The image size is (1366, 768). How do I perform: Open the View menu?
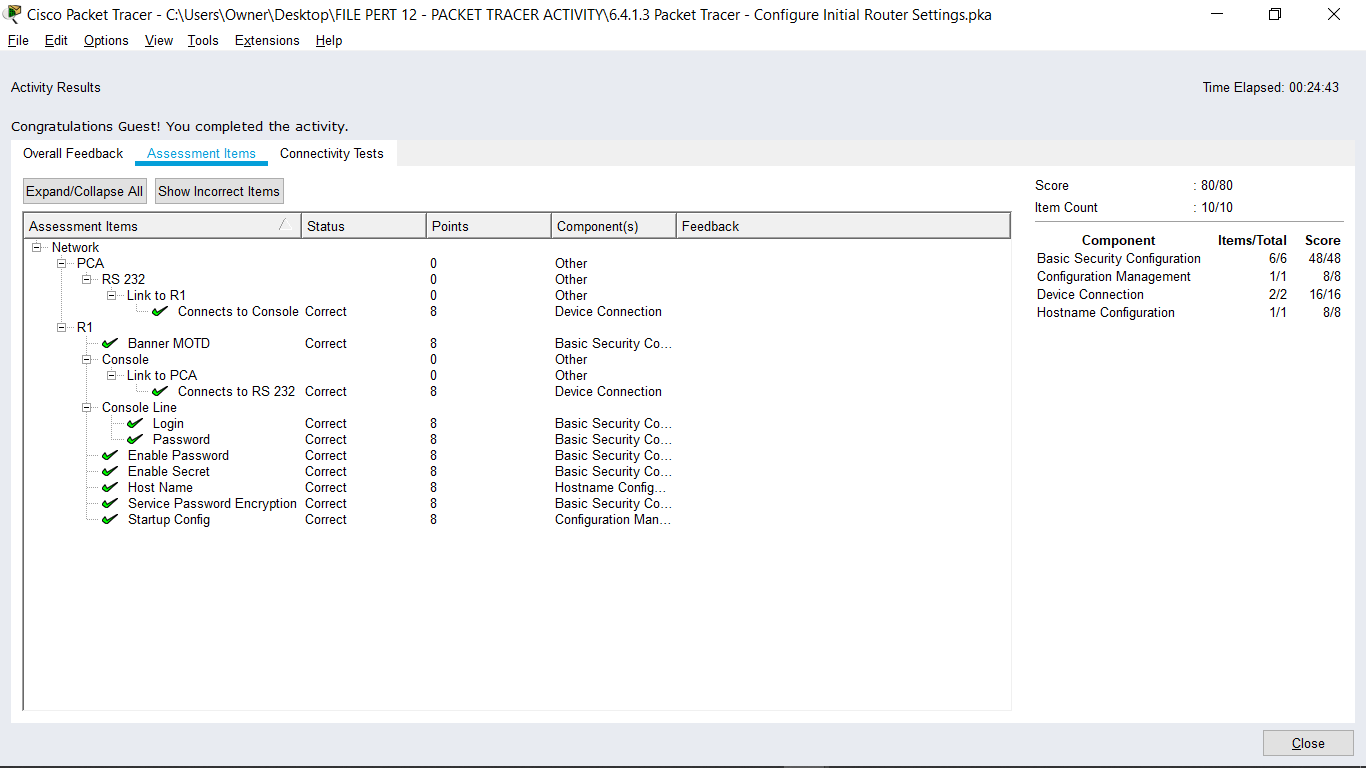pyautogui.click(x=159, y=40)
